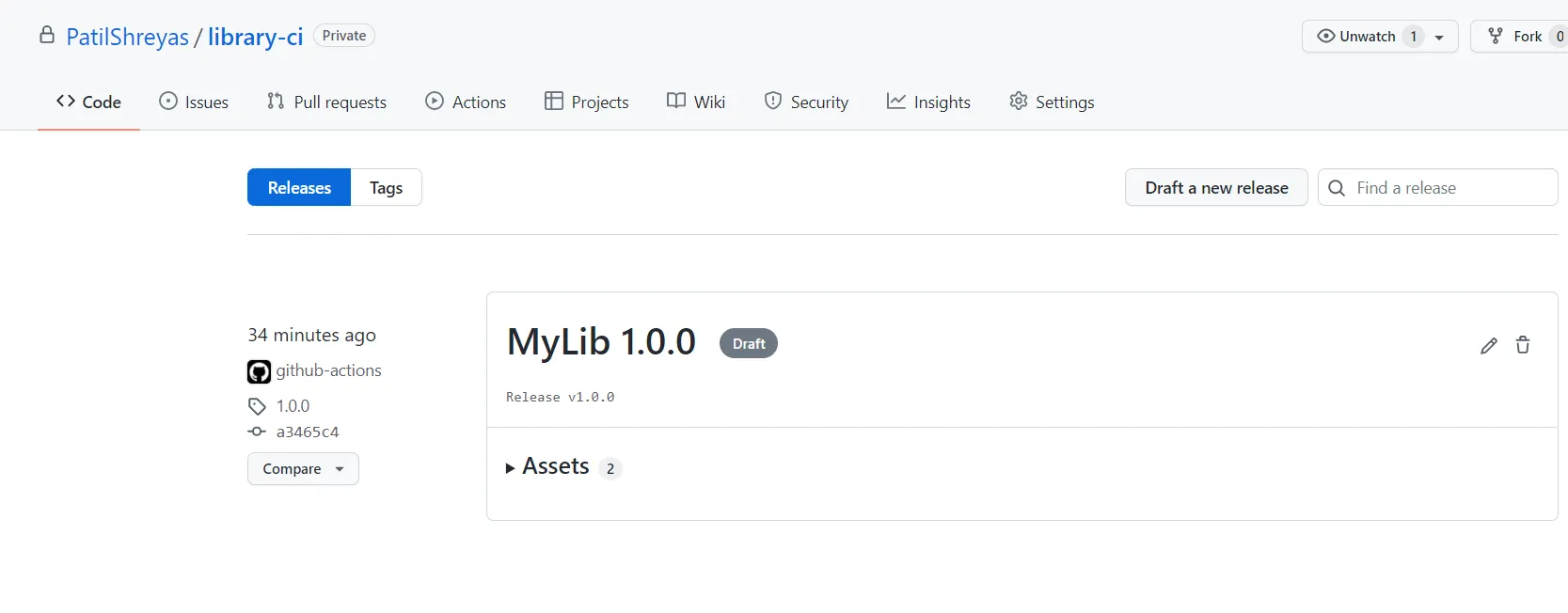Open the PatilShreyas profile link
The image size is (1568, 613).
click(127, 37)
